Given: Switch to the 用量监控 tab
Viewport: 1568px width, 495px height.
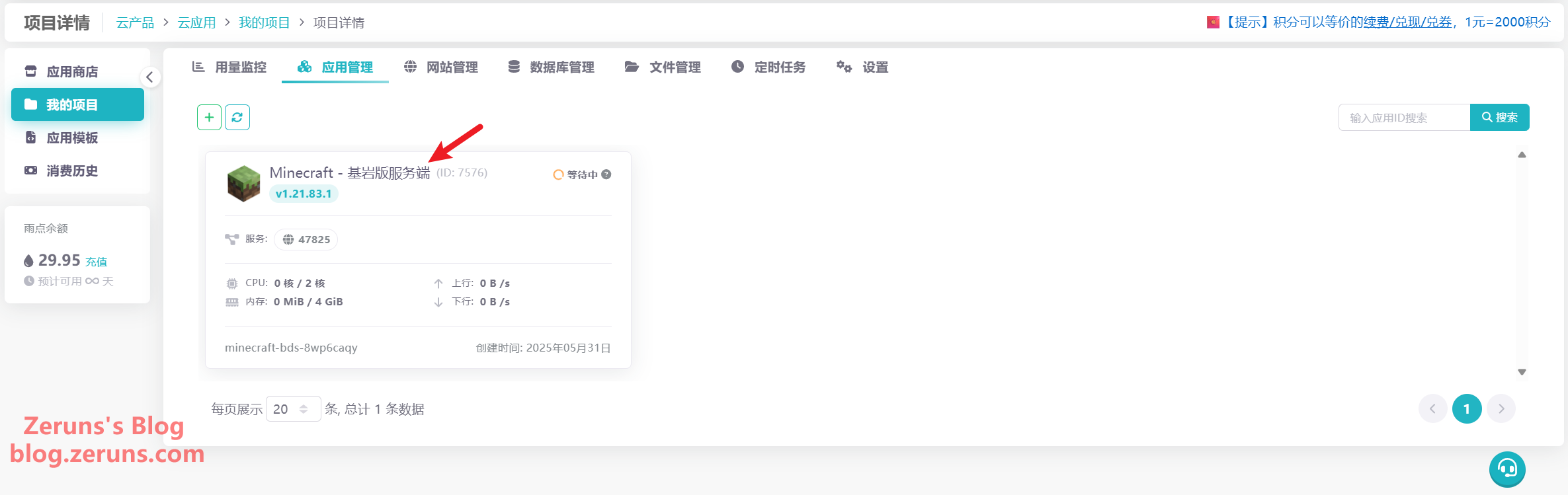Looking at the screenshot, I should (x=229, y=67).
